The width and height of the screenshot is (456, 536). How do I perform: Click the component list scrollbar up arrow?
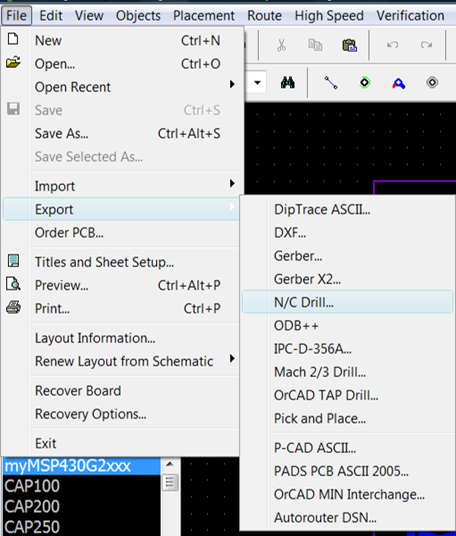170,464
